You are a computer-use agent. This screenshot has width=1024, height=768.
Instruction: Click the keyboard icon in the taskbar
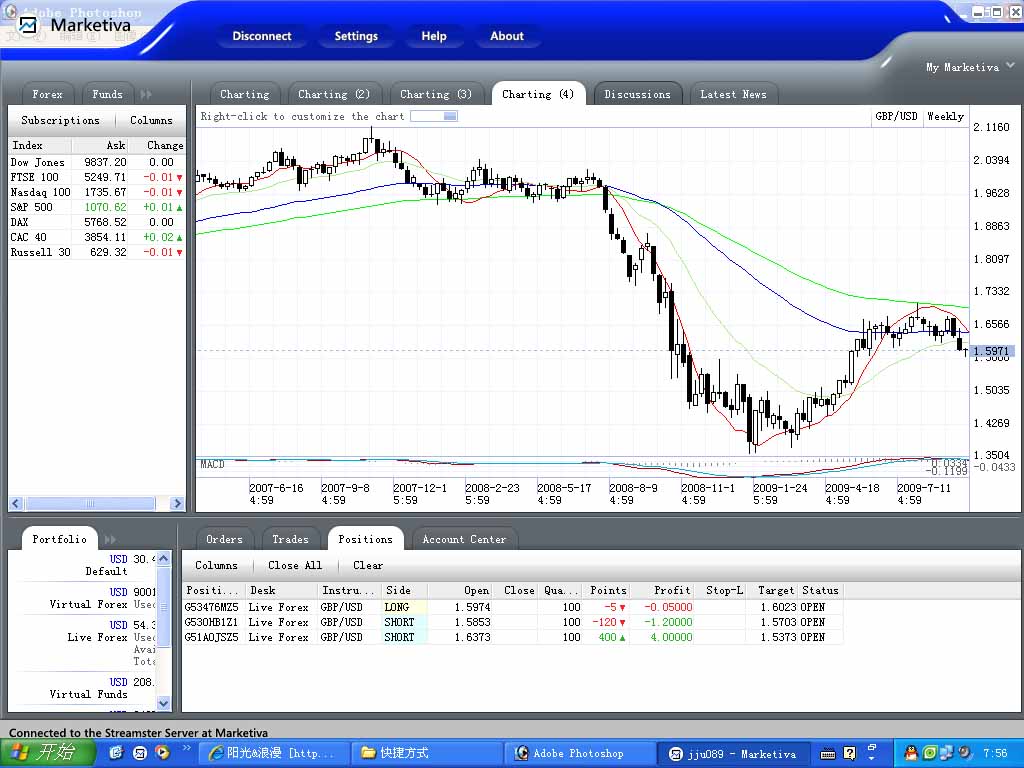828,753
